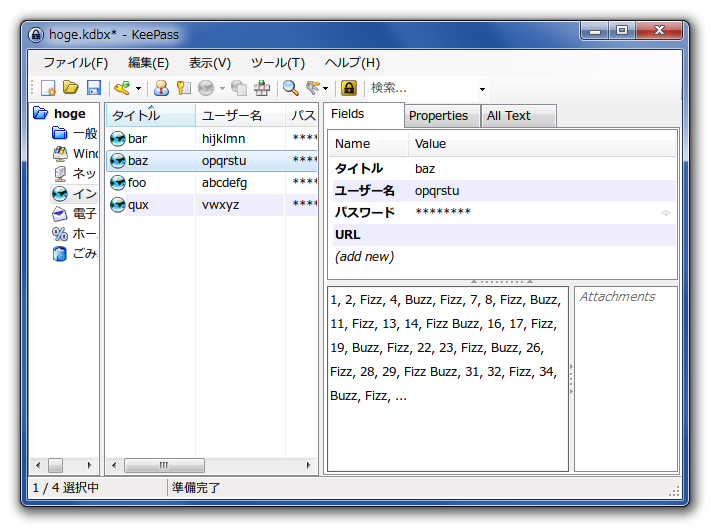Click the entry list scrollbar right arrow

pos(309,465)
